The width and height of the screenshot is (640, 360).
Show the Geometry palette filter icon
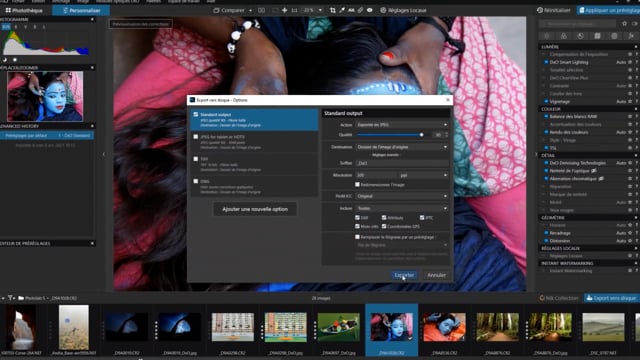(597, 36)
